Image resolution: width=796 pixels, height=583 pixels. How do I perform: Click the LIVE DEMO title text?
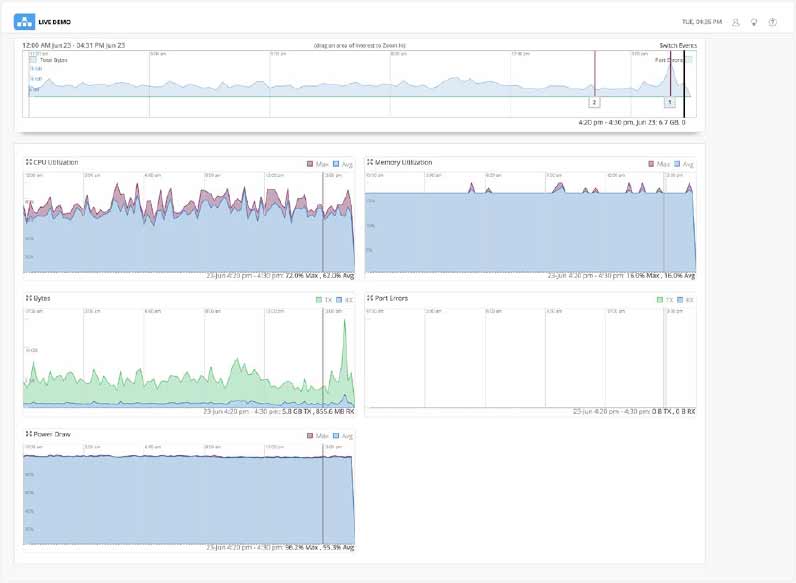point(52,22)
